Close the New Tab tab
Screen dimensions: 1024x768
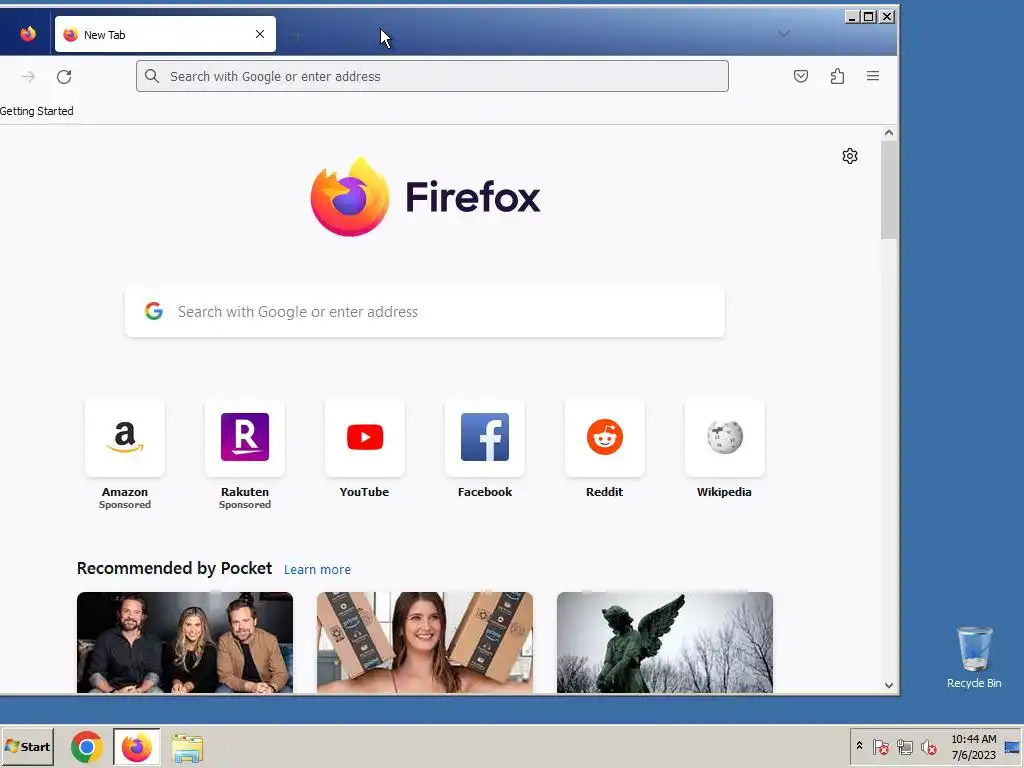260,34
